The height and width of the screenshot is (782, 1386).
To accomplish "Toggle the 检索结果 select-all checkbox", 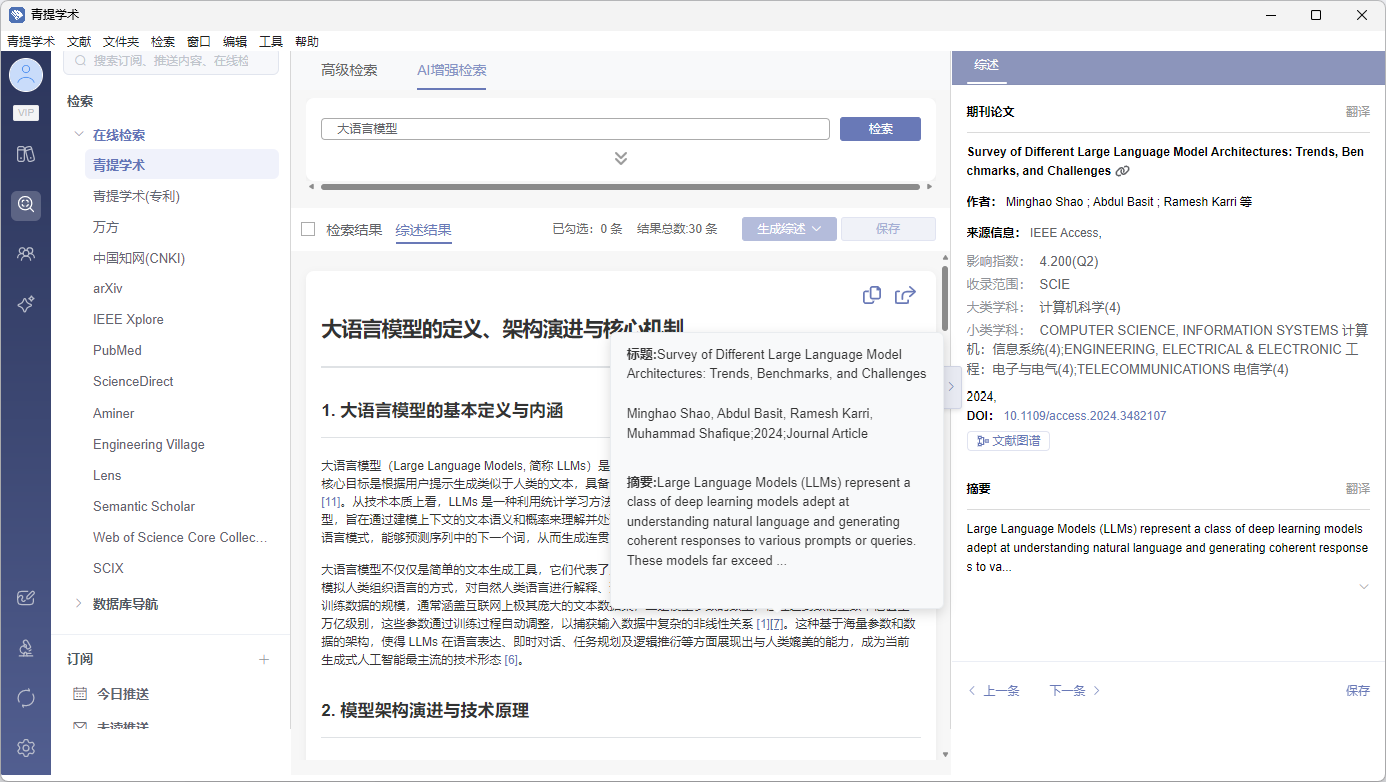I will point(308,229).
